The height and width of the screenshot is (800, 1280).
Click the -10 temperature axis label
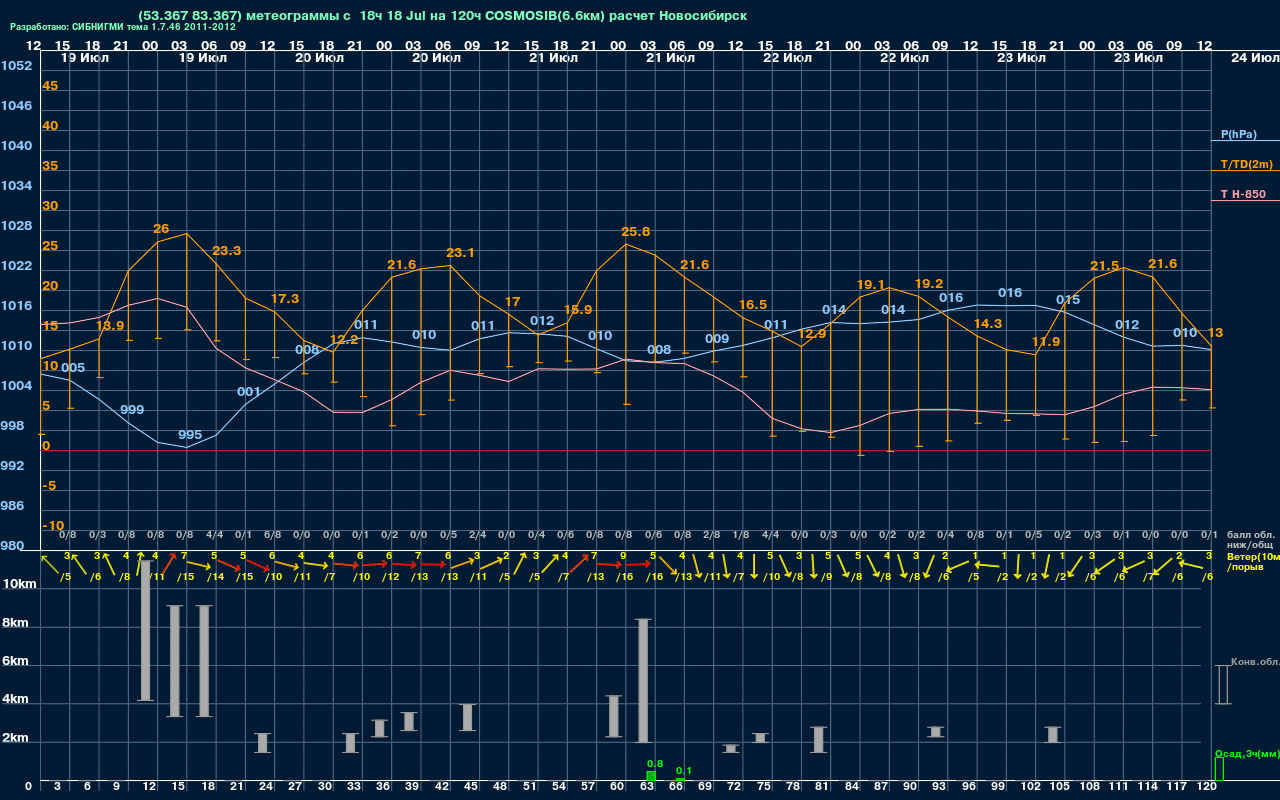click(x=53, y=525)
